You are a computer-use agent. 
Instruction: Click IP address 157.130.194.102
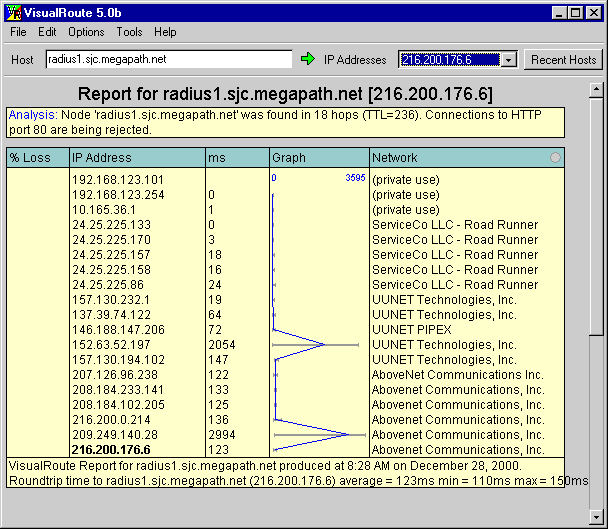pyautogui.click(x=118, y=360)
